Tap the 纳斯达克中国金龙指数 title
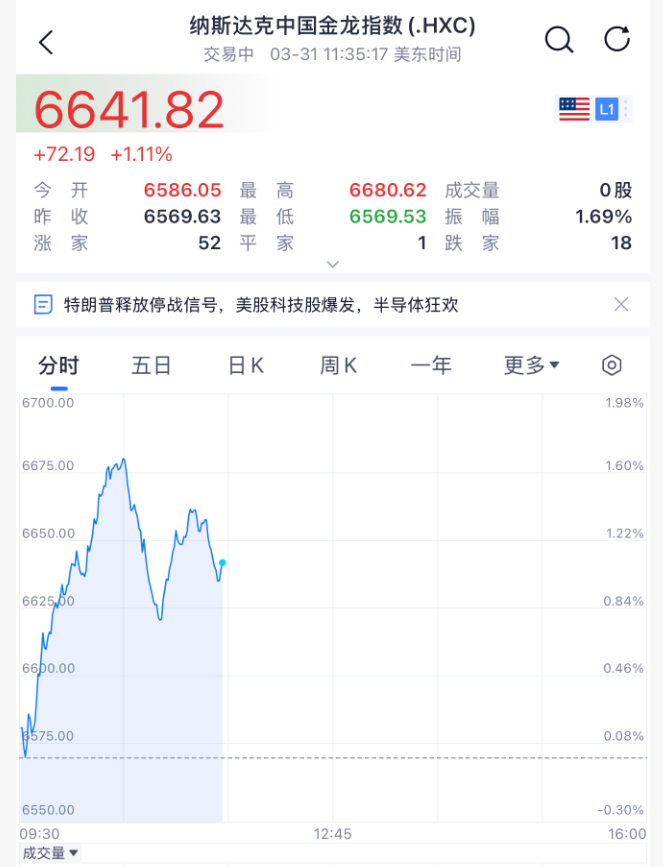The height and width of the screenshot is (867, 663). coord(332,26)
